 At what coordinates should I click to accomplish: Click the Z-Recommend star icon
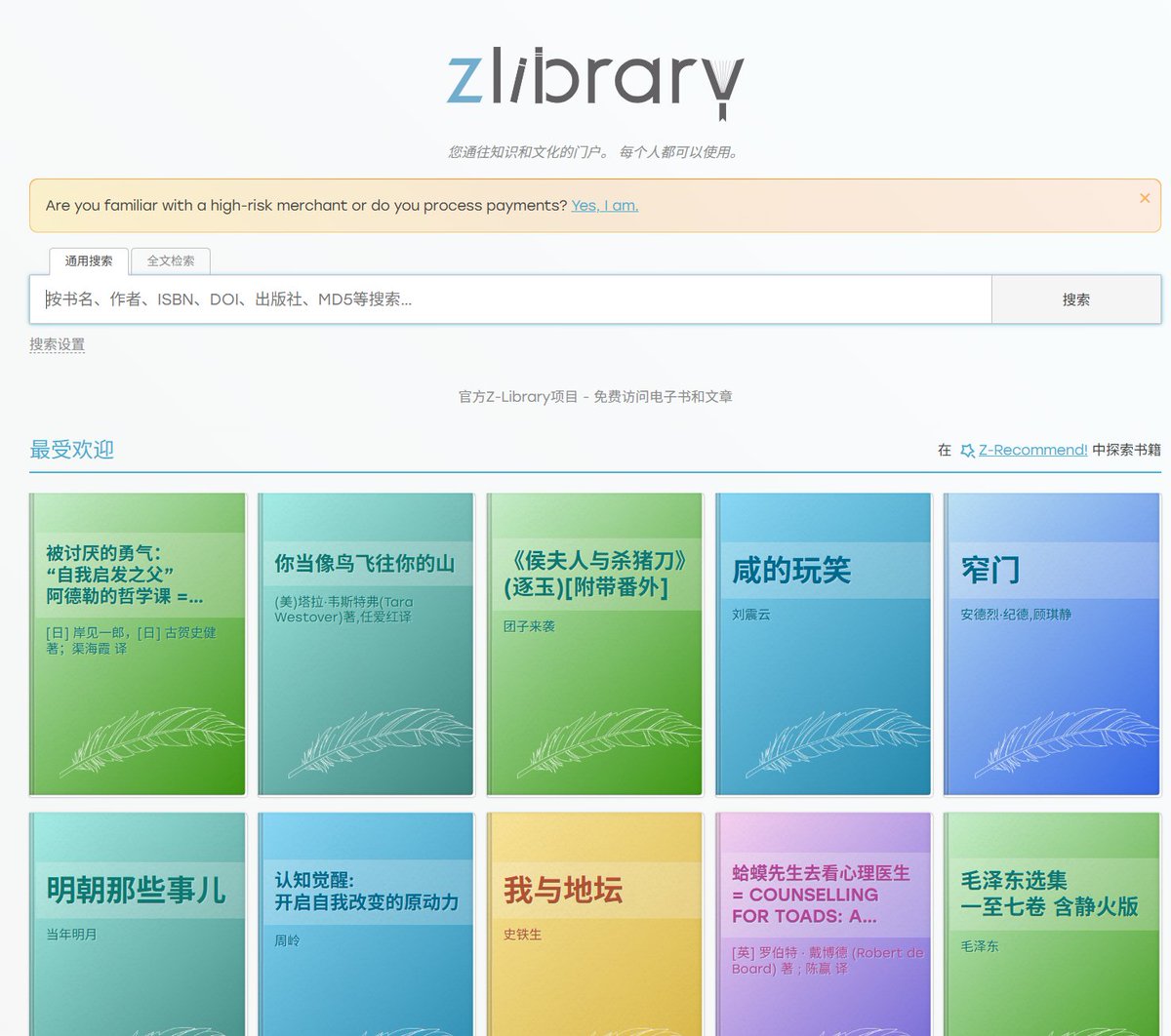coord(967,451)
